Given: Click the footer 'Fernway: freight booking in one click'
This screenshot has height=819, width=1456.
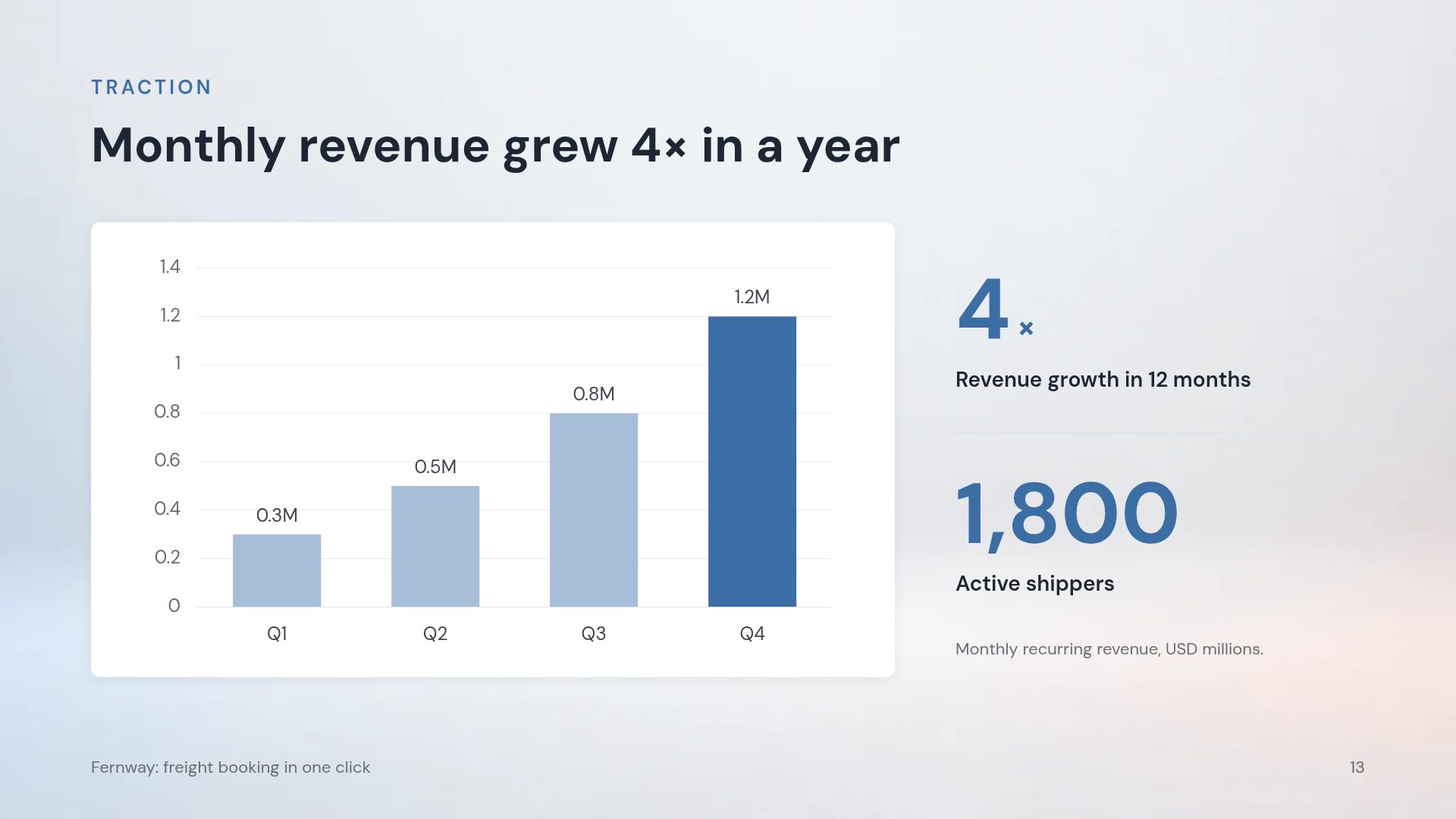Looking at the screenshot, I should coord(231,767).
